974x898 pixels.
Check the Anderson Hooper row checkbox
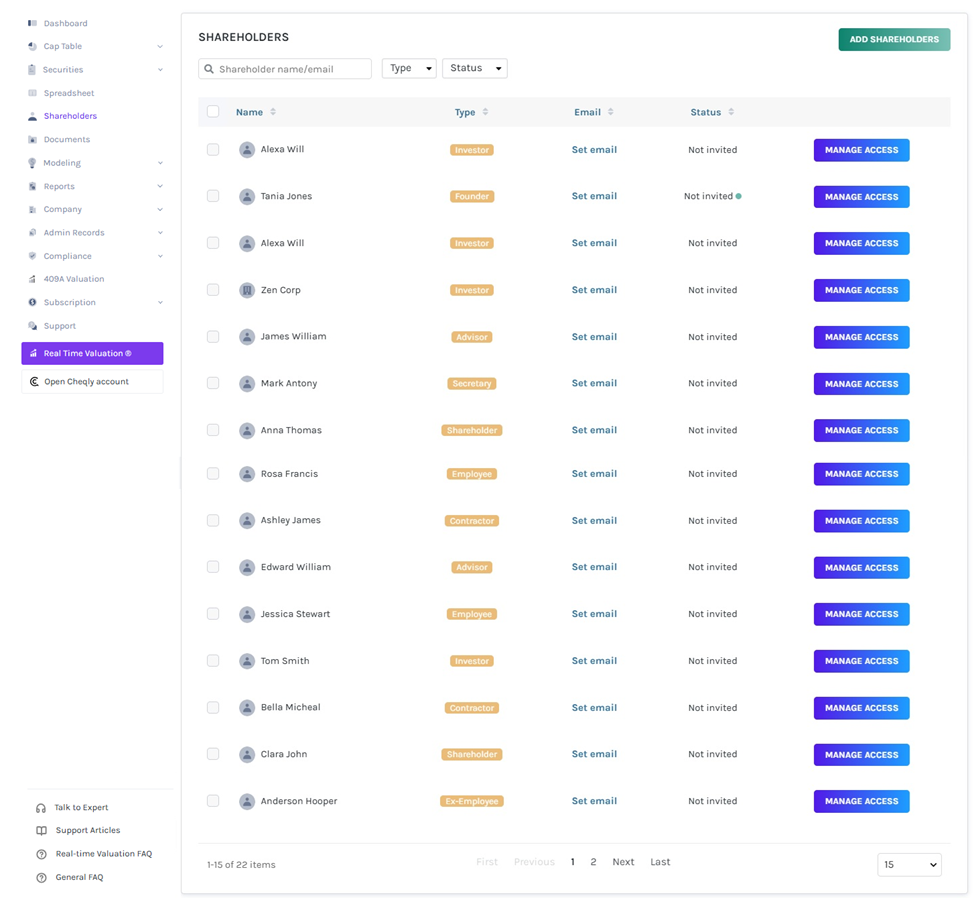click(213, 801)
